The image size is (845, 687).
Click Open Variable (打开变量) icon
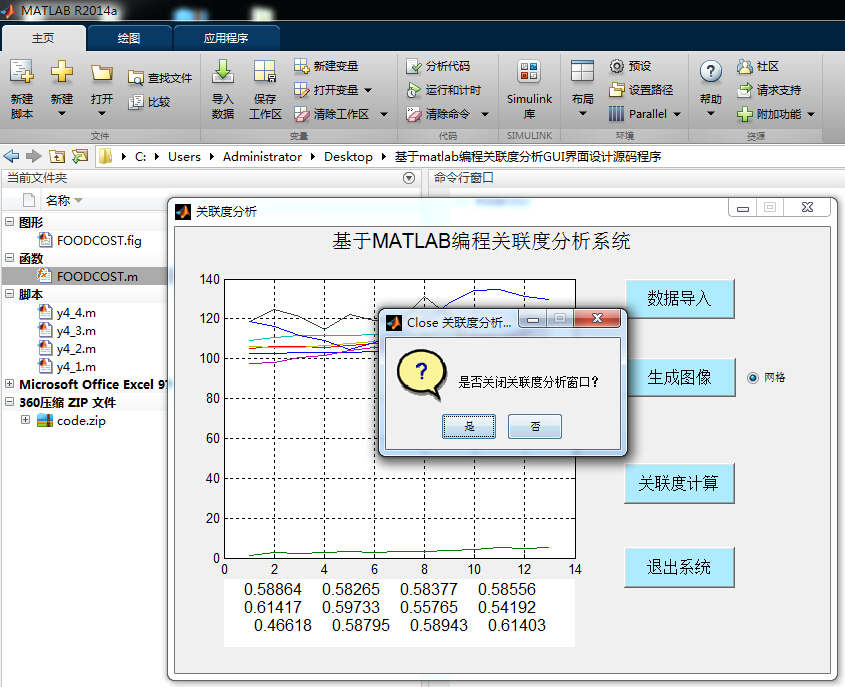(301, 90)
